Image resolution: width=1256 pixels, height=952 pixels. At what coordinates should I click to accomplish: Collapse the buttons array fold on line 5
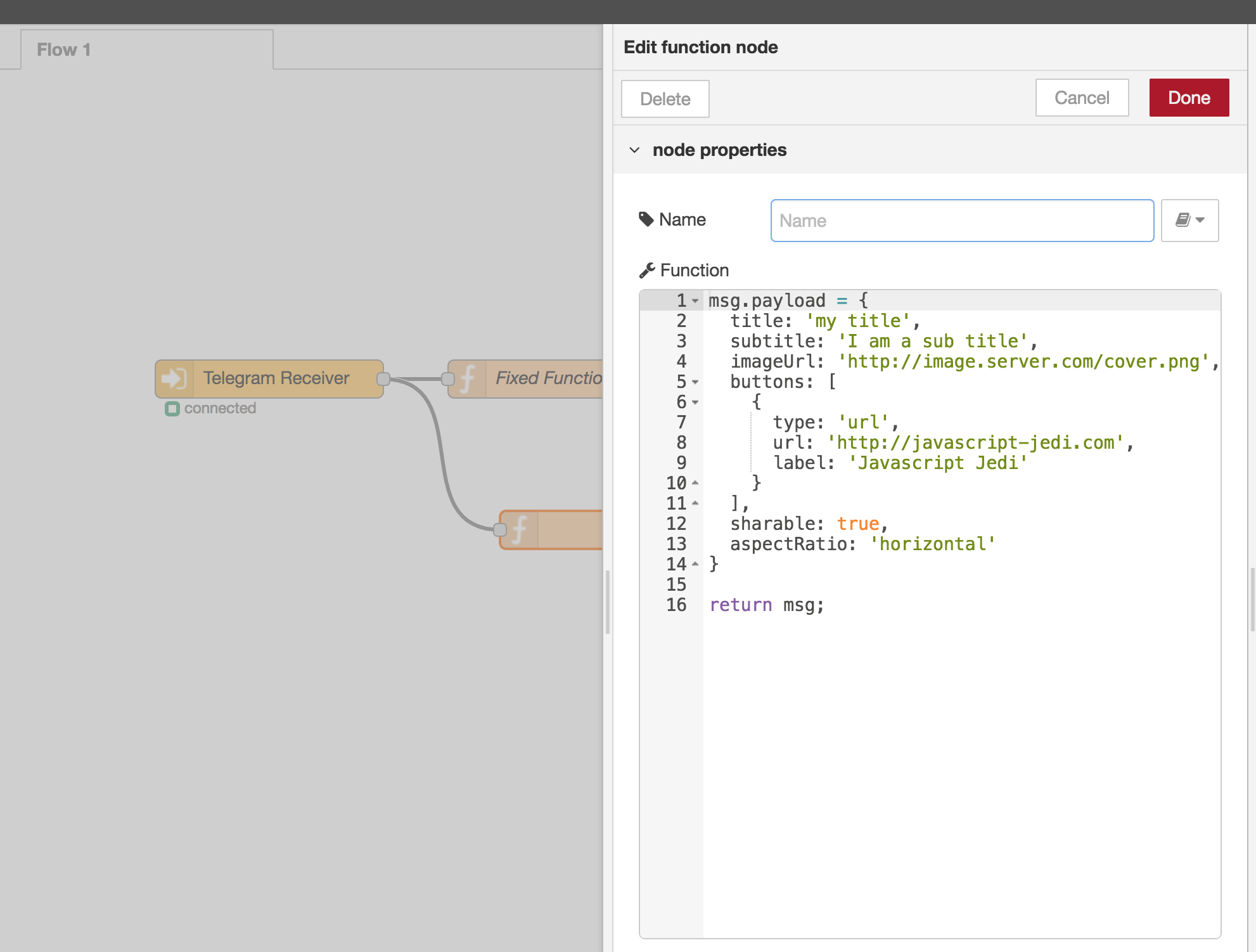[696, 383]
